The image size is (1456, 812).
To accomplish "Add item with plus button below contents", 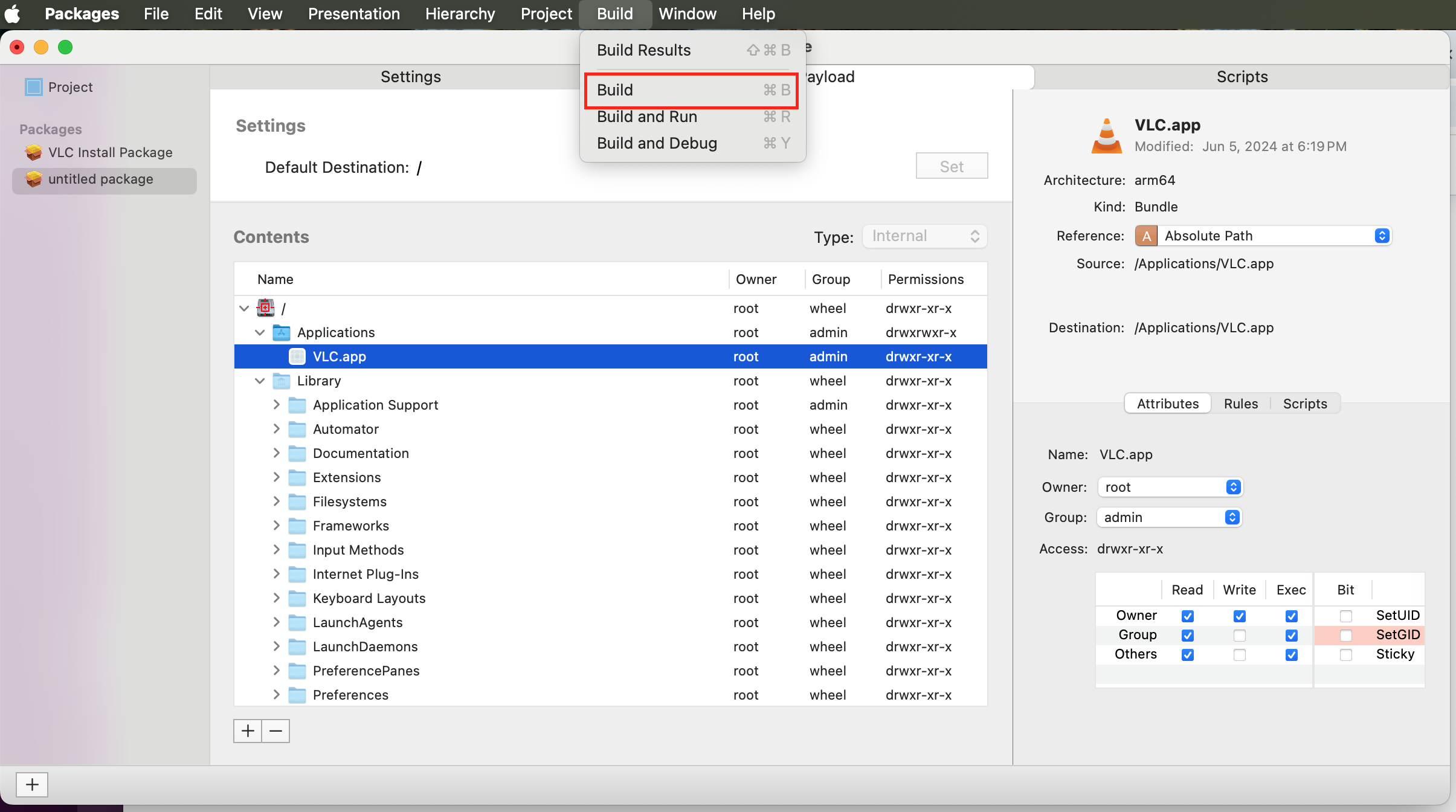I will tap(248, 731).
